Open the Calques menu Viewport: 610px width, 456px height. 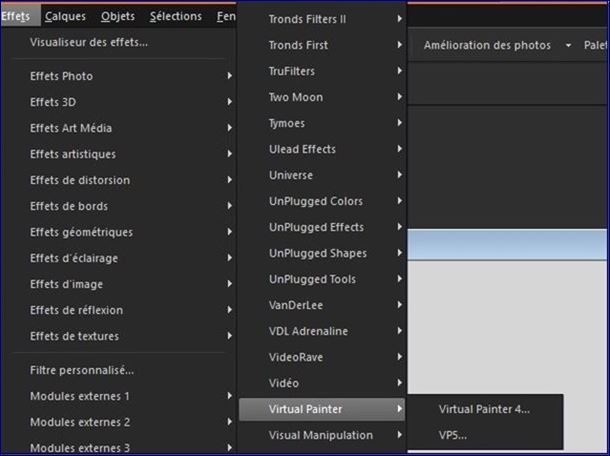65,16
